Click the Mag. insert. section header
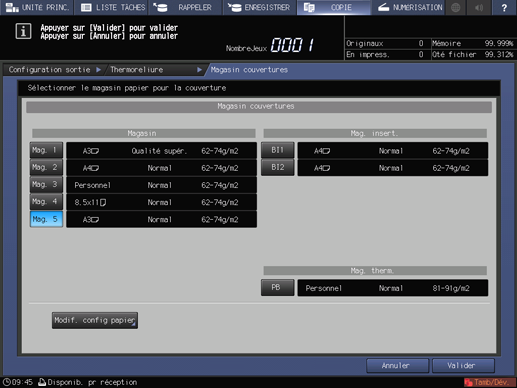Image resolution: width=517 pixels, height=388 pixels. (x=375, y=133)
